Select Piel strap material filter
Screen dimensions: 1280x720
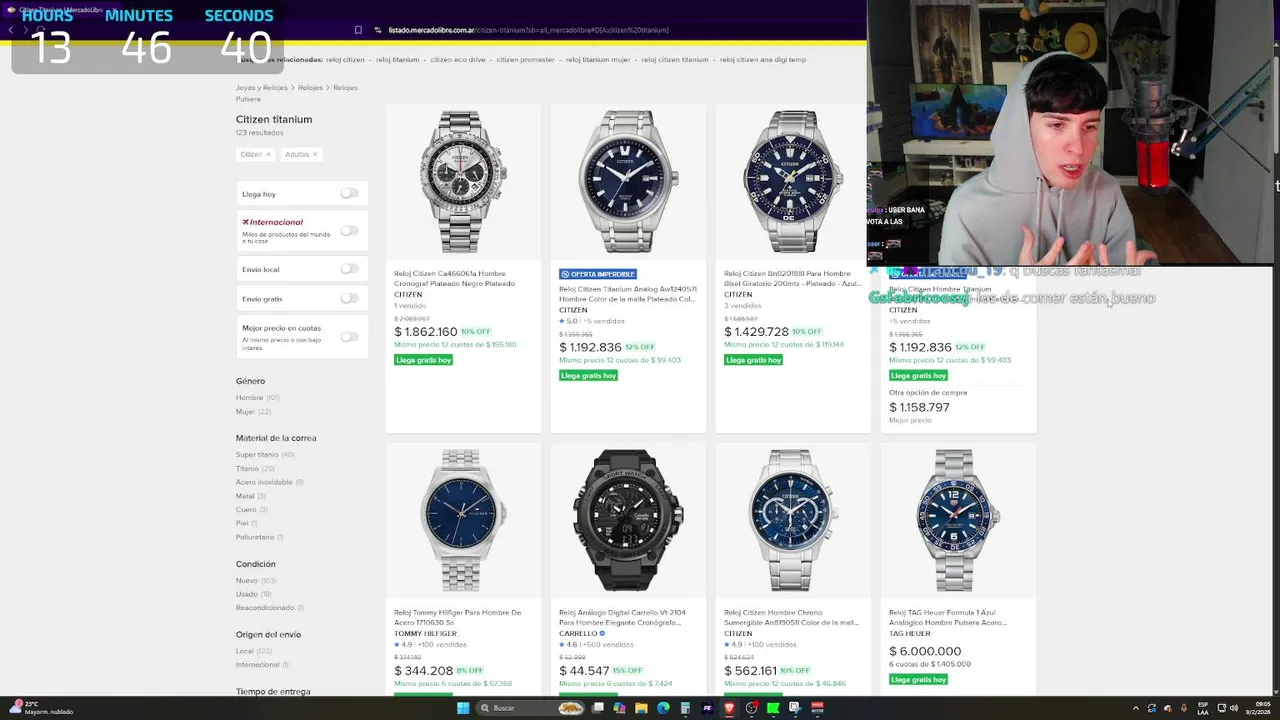(247, 523)
